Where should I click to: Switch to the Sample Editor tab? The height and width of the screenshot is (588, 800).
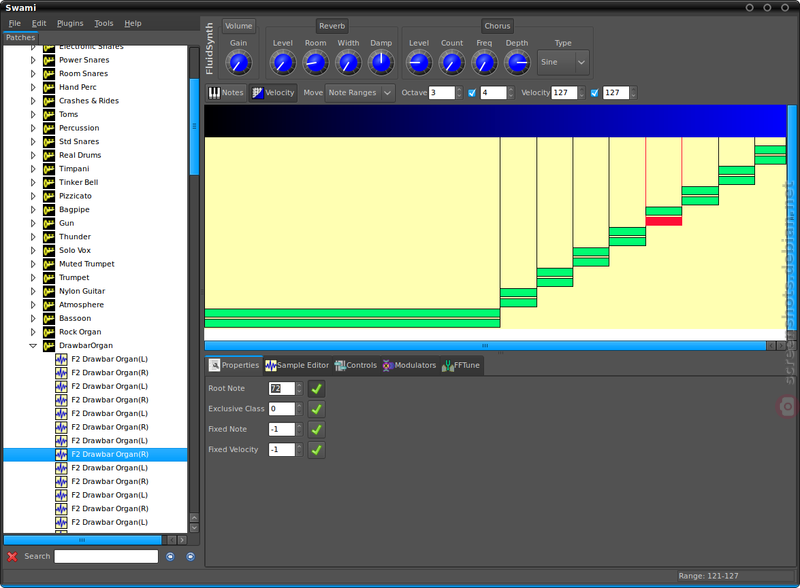297,365
